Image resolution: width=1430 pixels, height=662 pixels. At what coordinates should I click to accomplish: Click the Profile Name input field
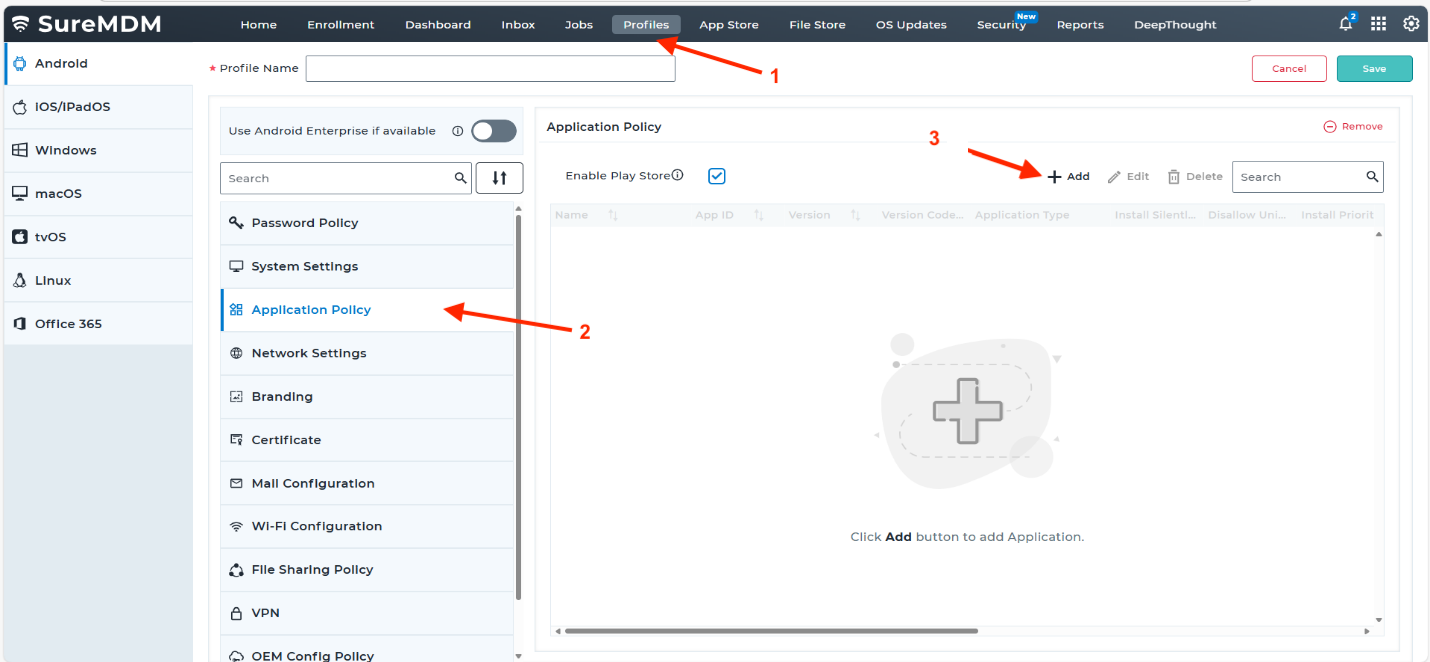pos(490,69)
